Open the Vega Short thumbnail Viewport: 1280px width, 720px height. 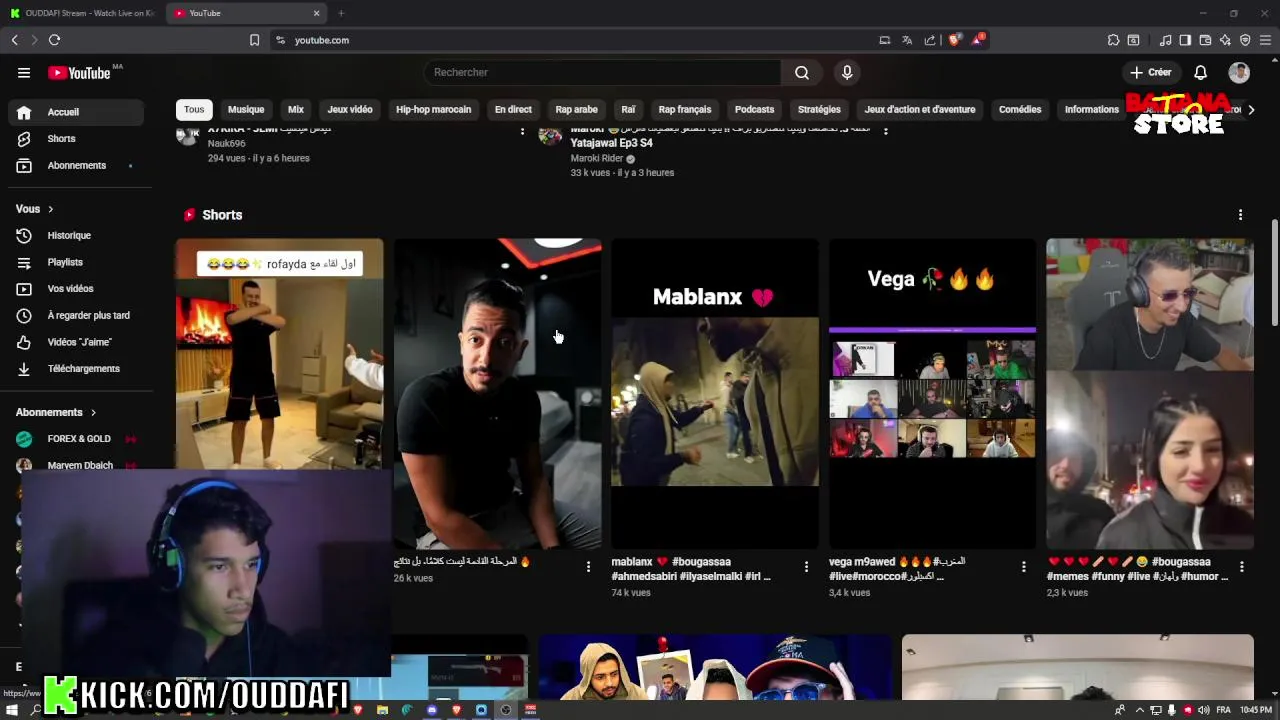click(932, 393)
